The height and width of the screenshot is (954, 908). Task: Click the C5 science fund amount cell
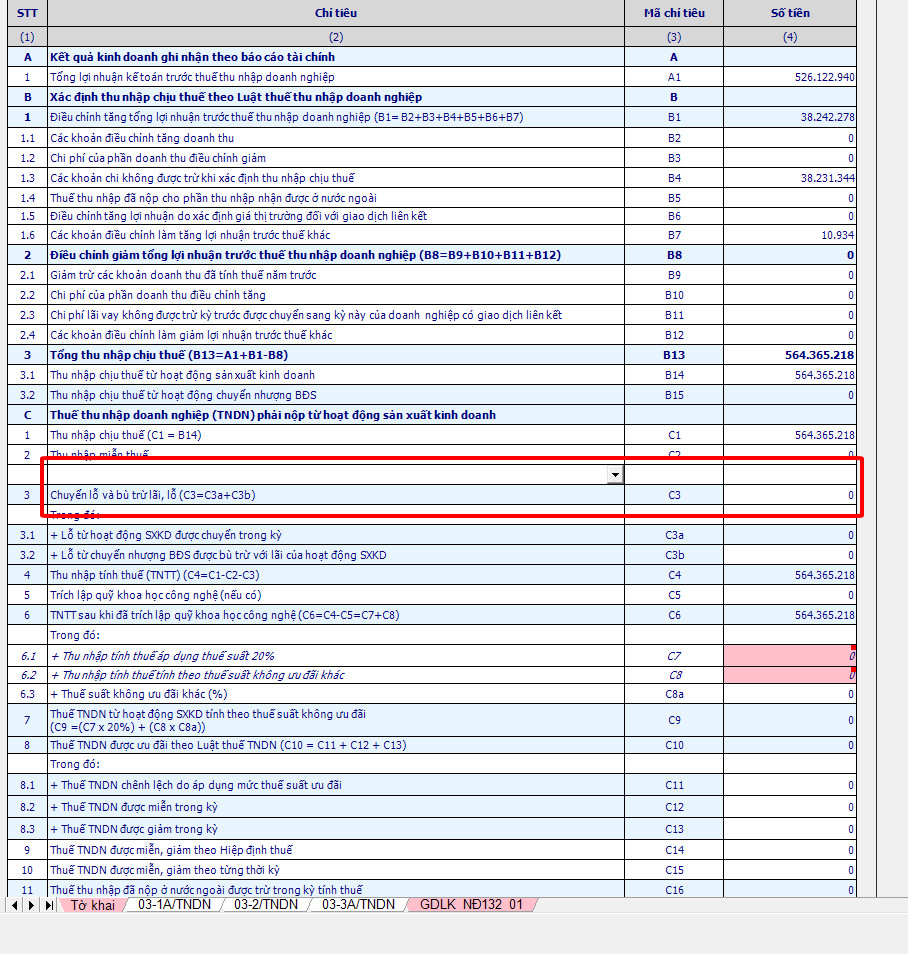click(789, 595)
